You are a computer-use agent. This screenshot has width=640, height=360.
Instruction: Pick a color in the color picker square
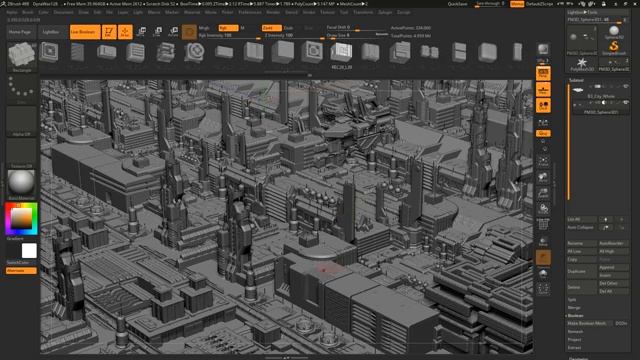[x=21, y=218]
